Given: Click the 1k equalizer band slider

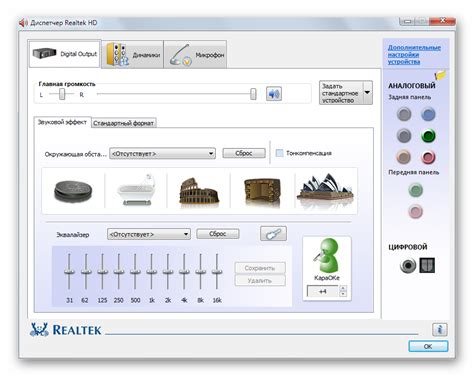Looking at the screenshot, I should pos(151,271).
